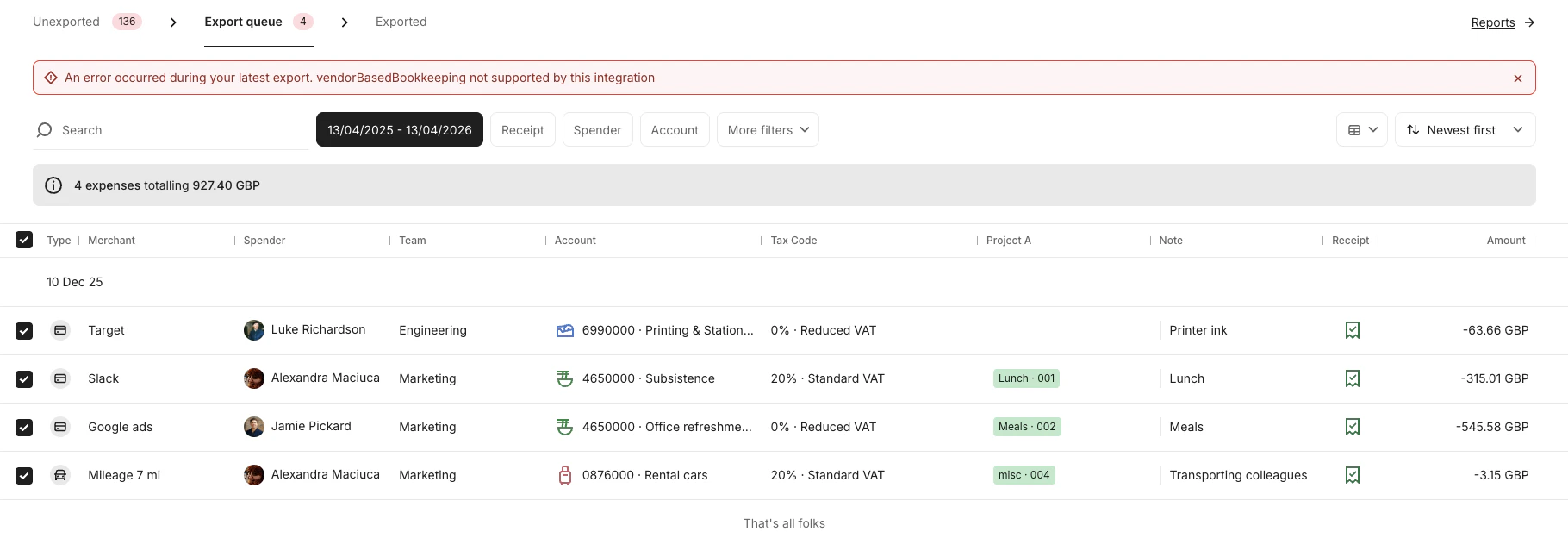Screen dimensions: 1568x538
Task: Click Luke Richardson's avatar
Action: tap(254, 330)
